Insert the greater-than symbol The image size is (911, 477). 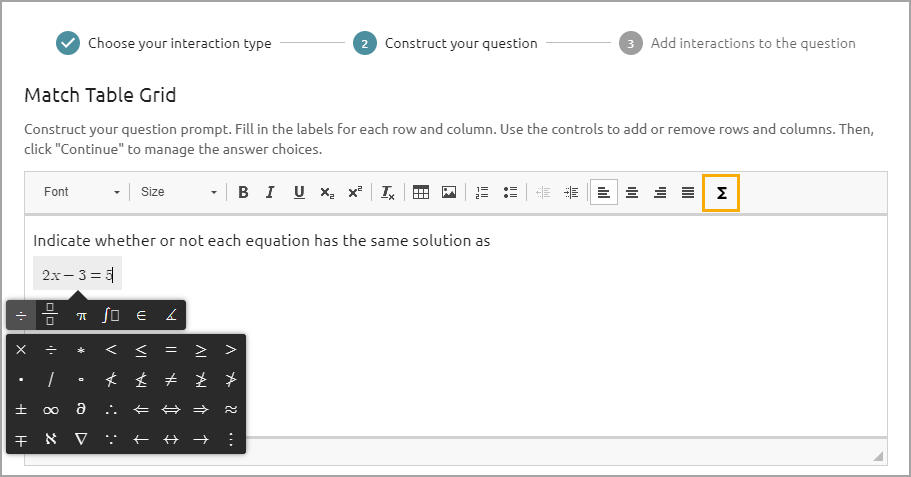(231, 349)
